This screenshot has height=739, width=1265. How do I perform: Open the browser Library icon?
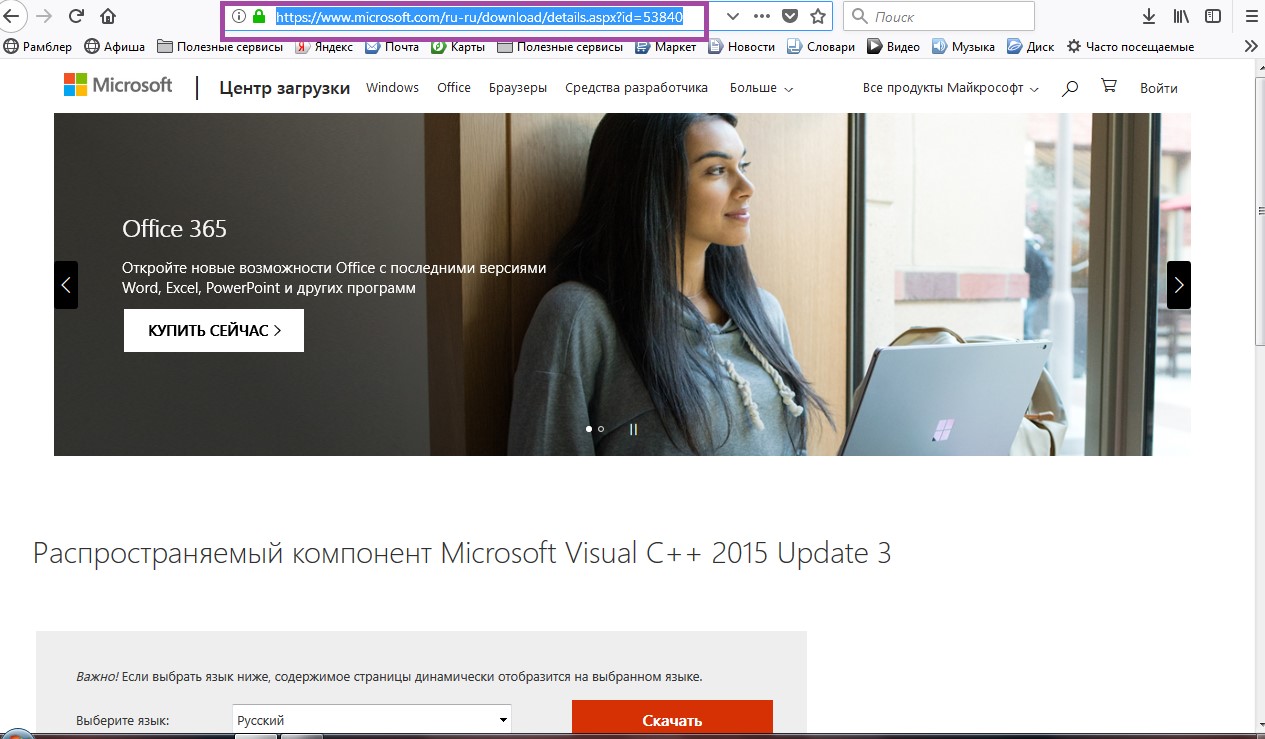pos(1181,16)
